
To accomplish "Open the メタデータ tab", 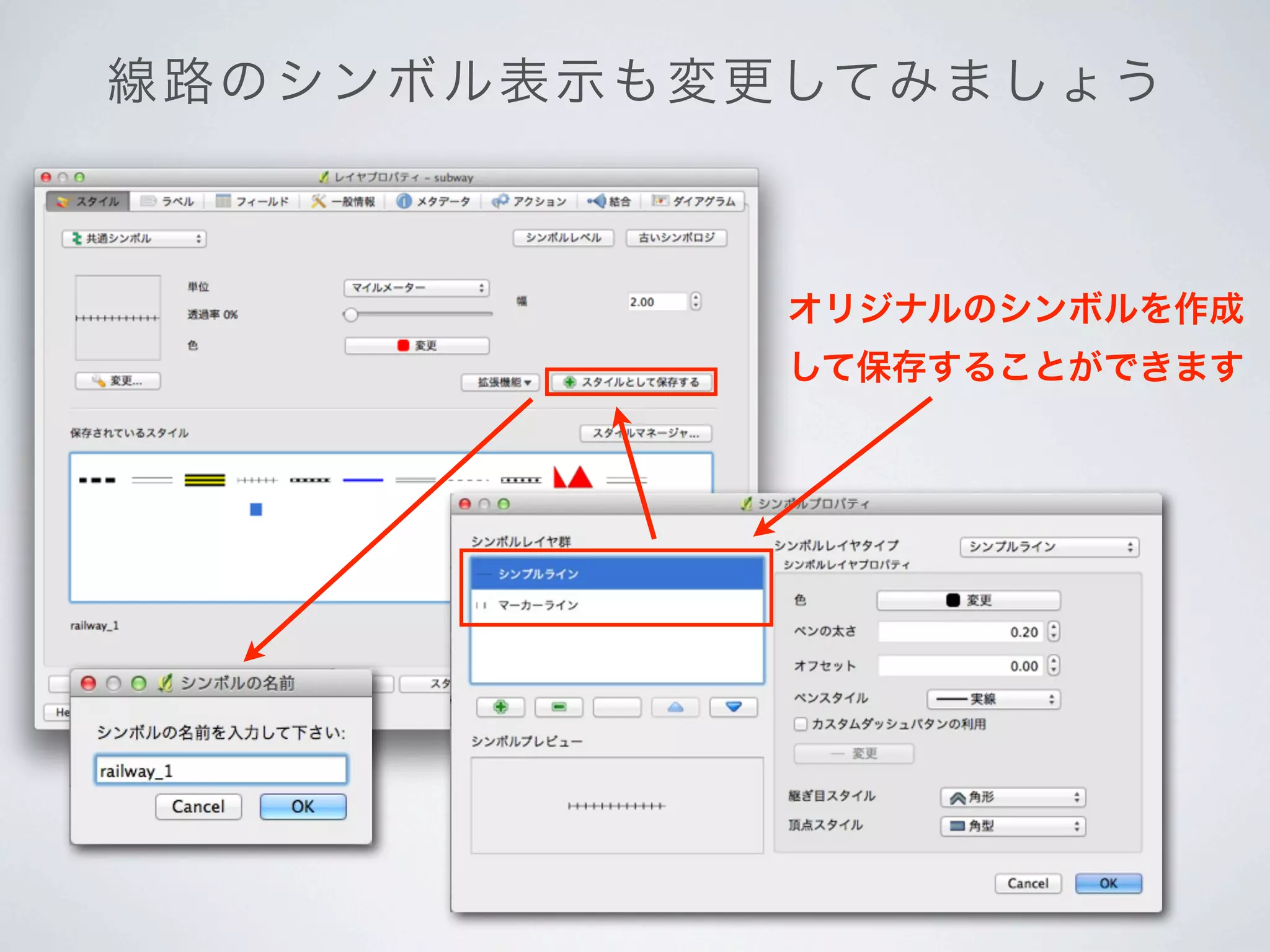I will pos(433,201).
